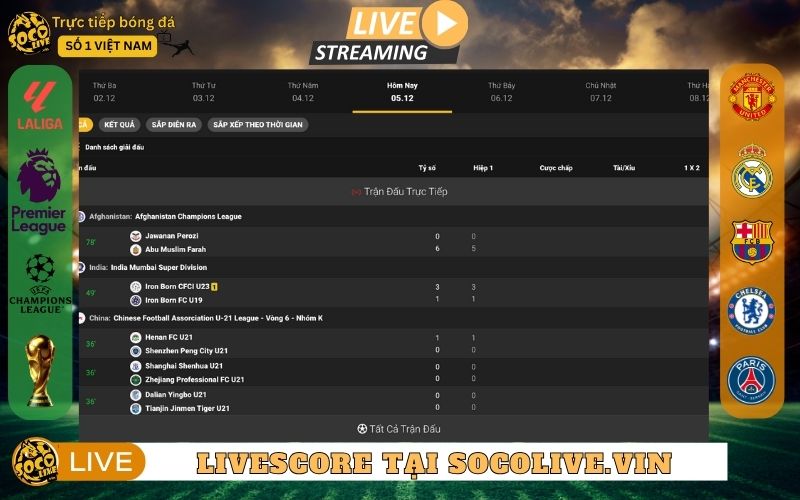Image resolution: width=800 pixels, height=500 pixels.
Task: Click the Tianjin Jinmen Tiger U21 name
Action: coord(187,409)
